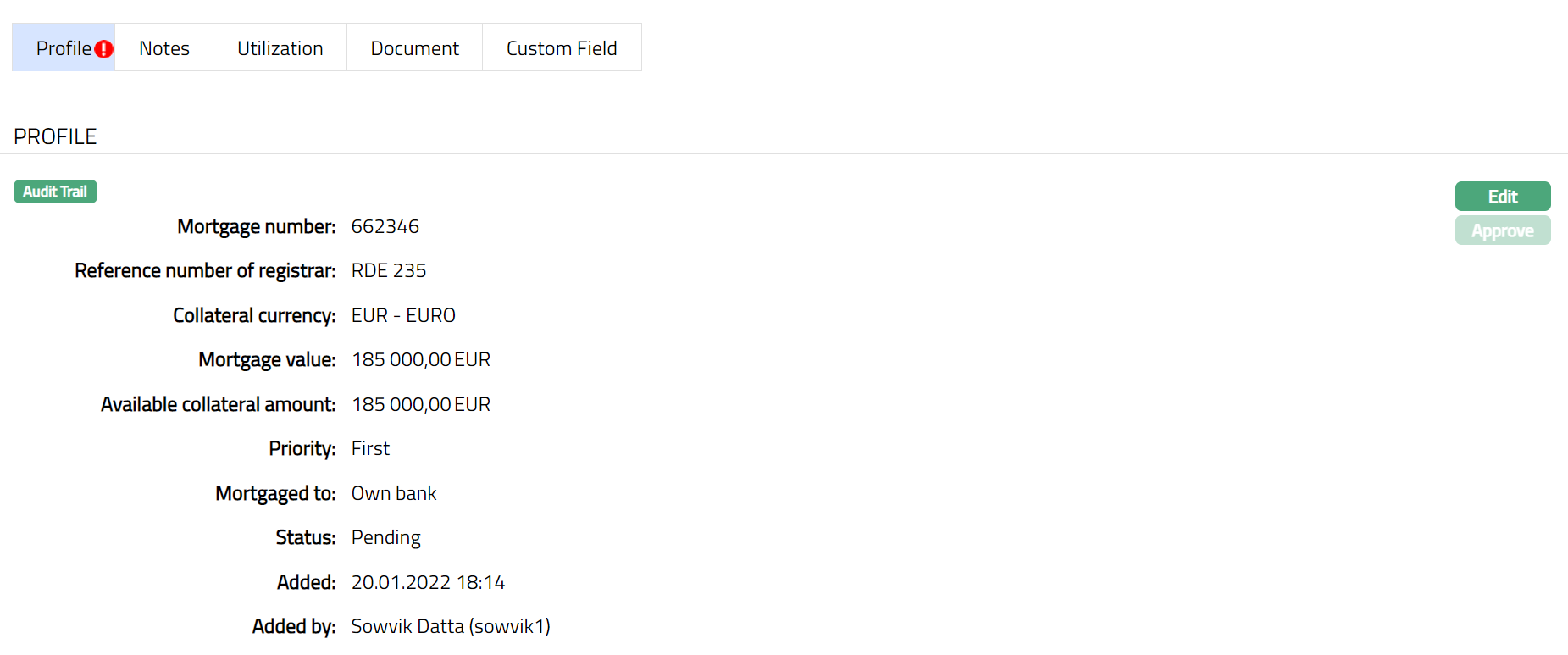Select the registrar reference RDE 235
This screenshot has width=1568, height=655.
click(389, 270)
